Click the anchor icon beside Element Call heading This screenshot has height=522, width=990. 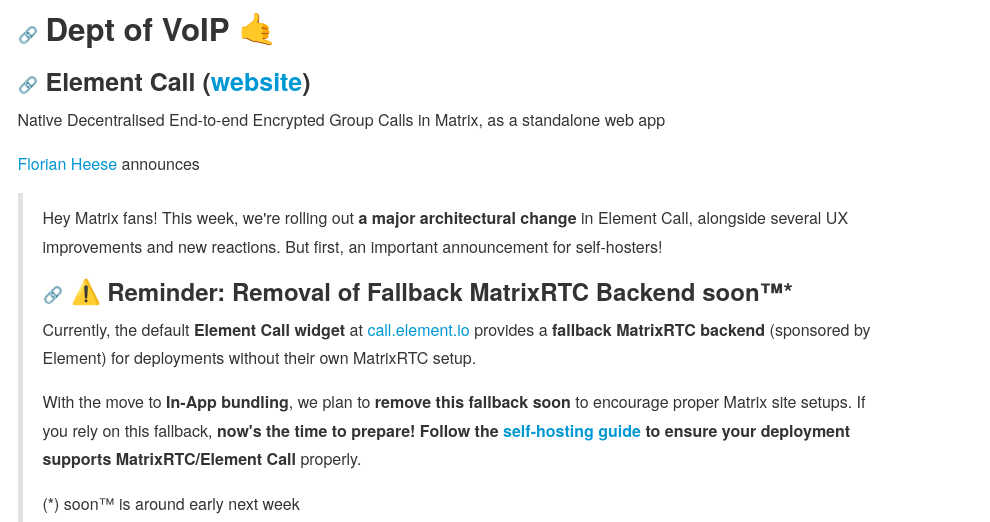pos(28,85)
